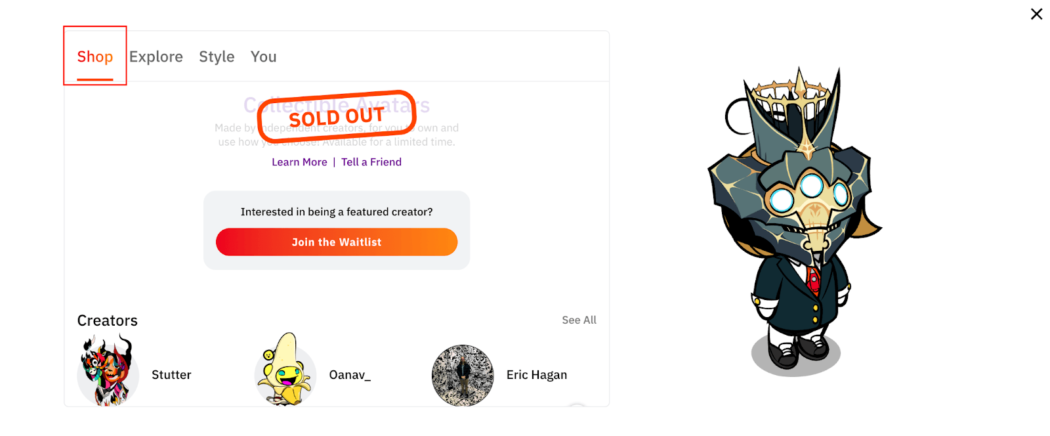Open Eric Hagan's profile picture

[462, 375]
